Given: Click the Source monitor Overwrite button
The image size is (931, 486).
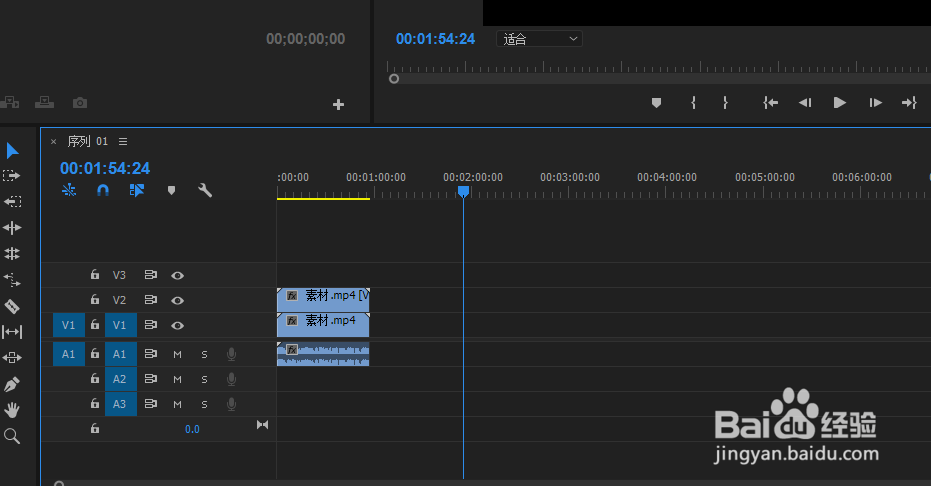Looking at the screenshot, I should 45,103.
